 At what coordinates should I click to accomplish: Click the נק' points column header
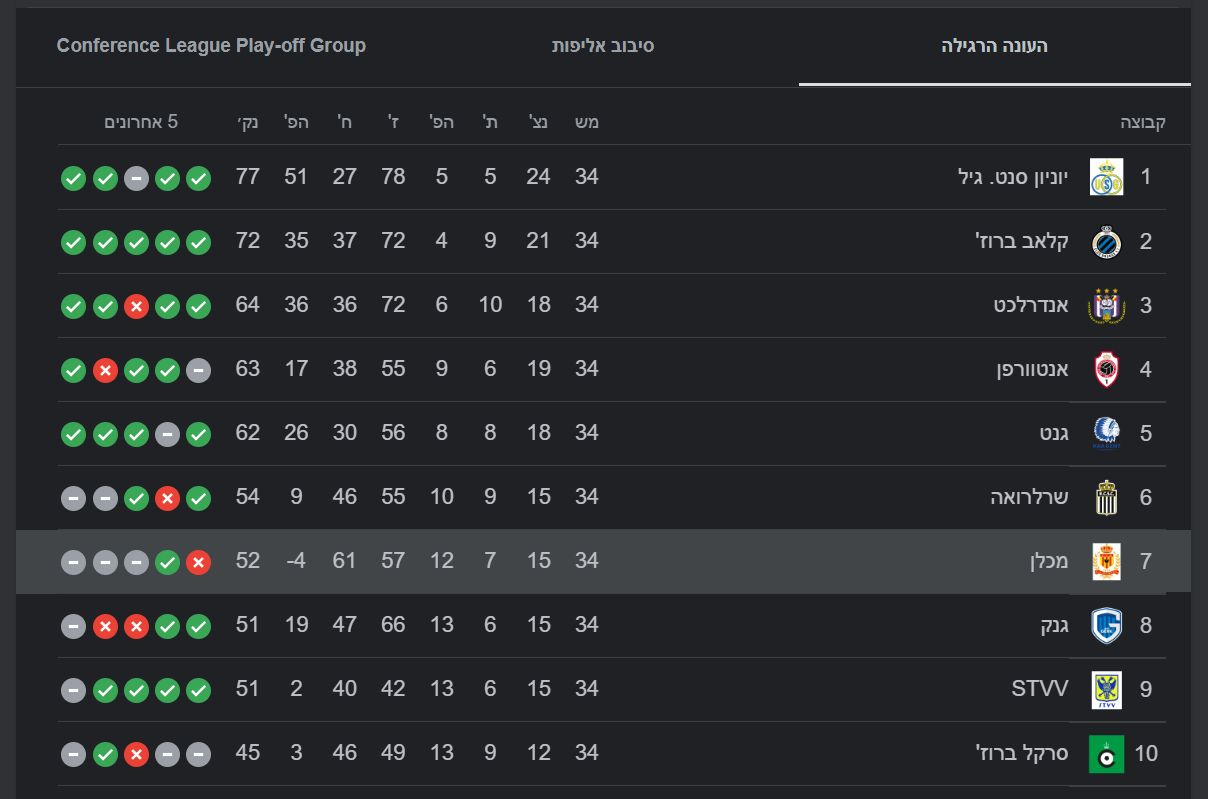click(x=247, y=122)
